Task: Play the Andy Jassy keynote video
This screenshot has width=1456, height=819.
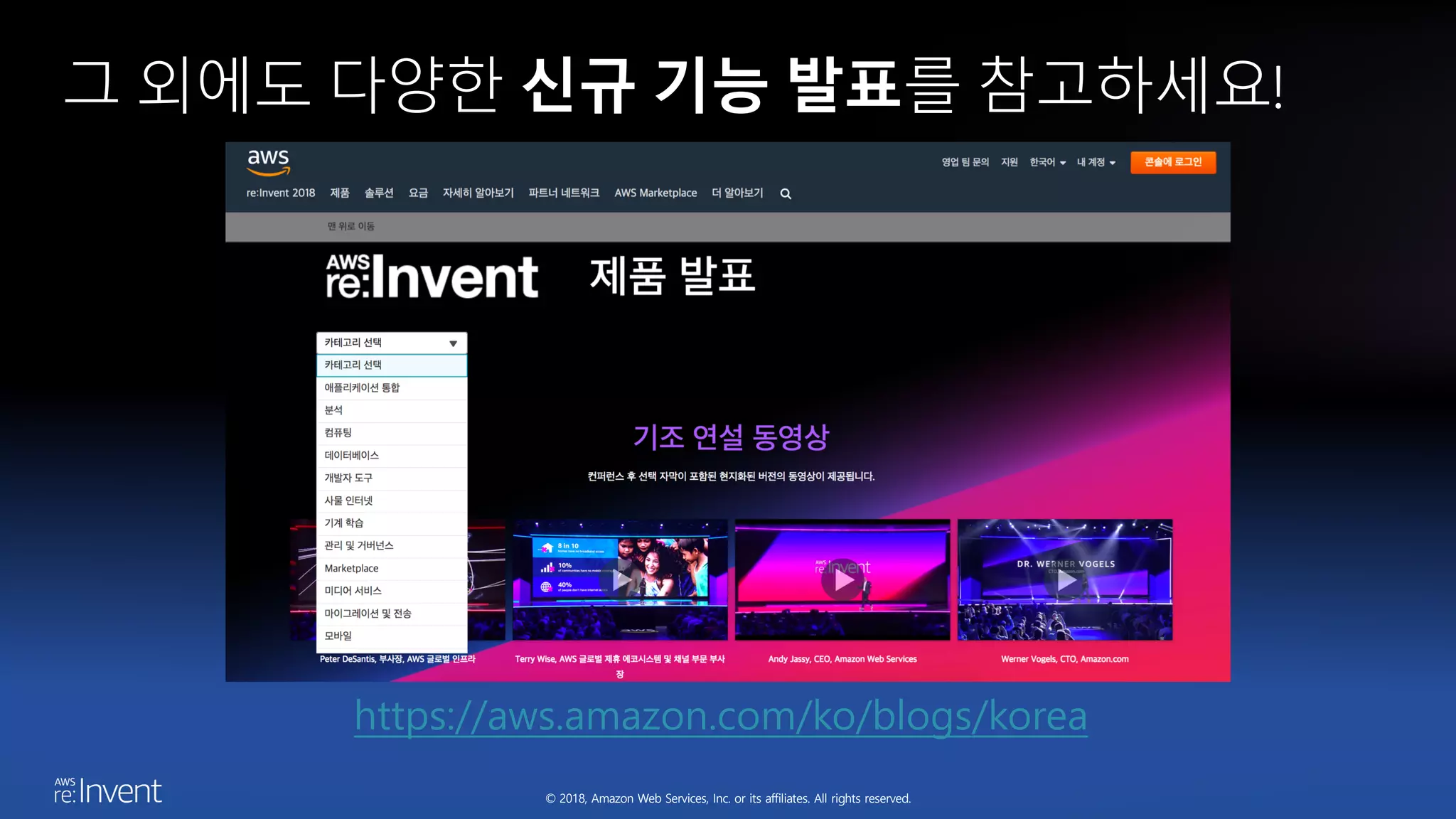Action: coord(842,580)
